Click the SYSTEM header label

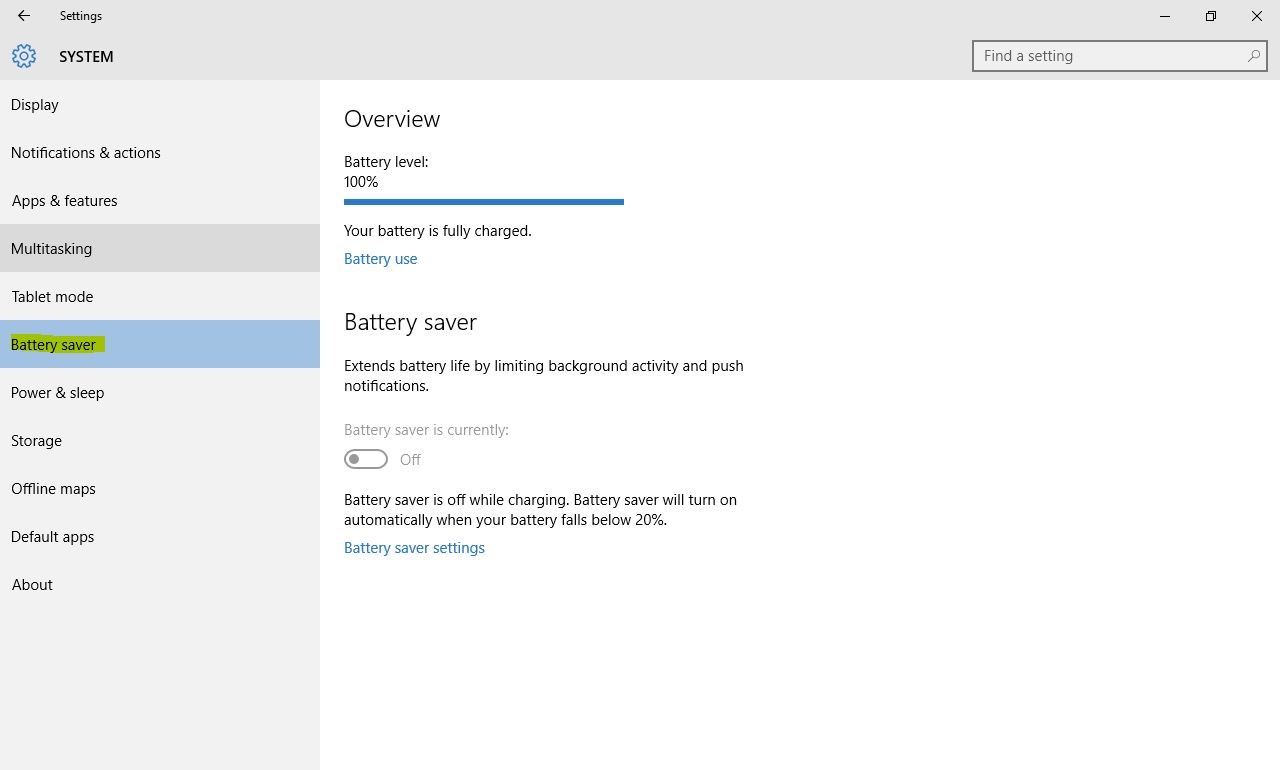(86, 57)
